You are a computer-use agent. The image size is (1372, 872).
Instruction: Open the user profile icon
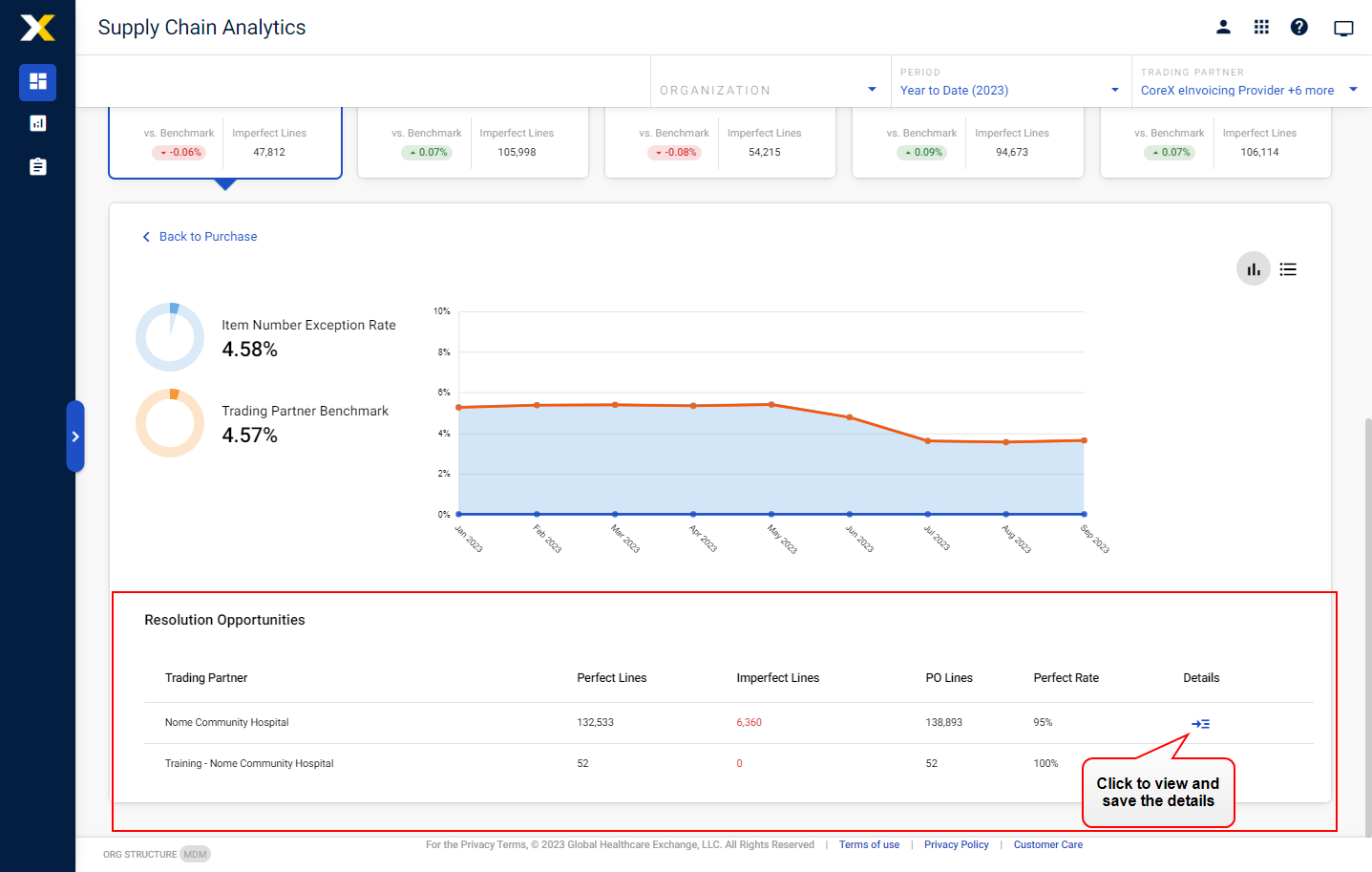1223,27
